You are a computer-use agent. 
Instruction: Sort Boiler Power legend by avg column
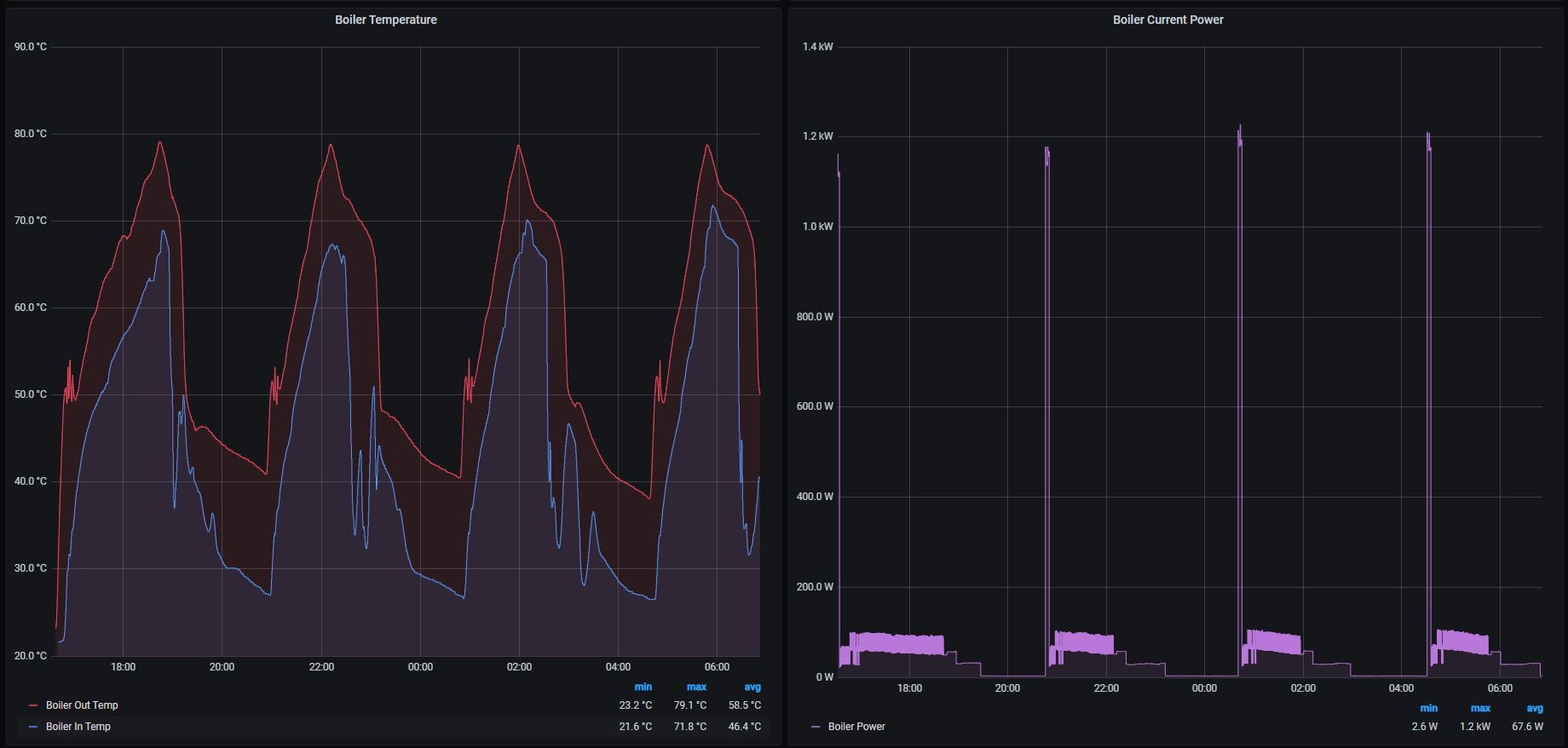pyautogui.click(x=1534, y=708)
